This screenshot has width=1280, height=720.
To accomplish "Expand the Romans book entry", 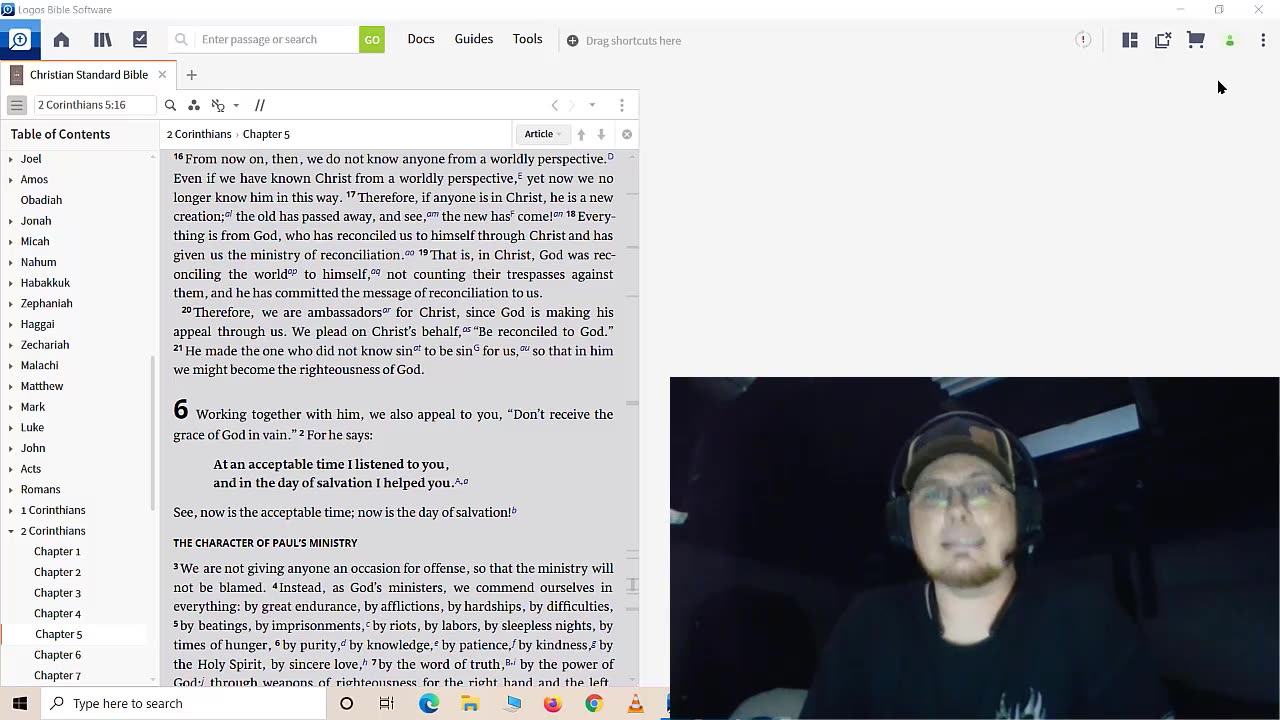I will tap(11, 490).
